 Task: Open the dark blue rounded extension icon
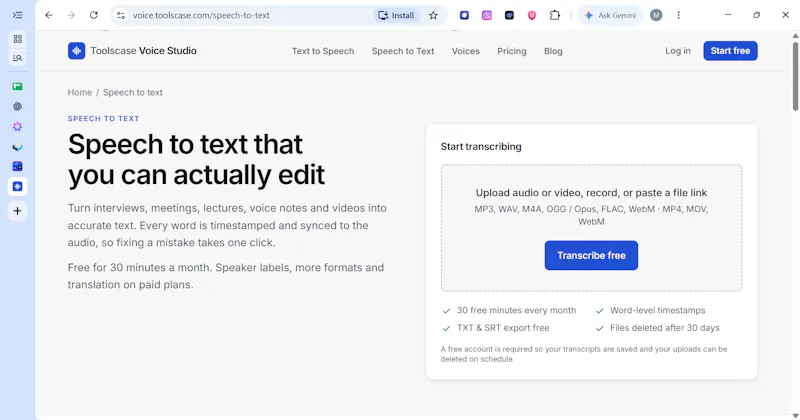(x=464, y=15)
